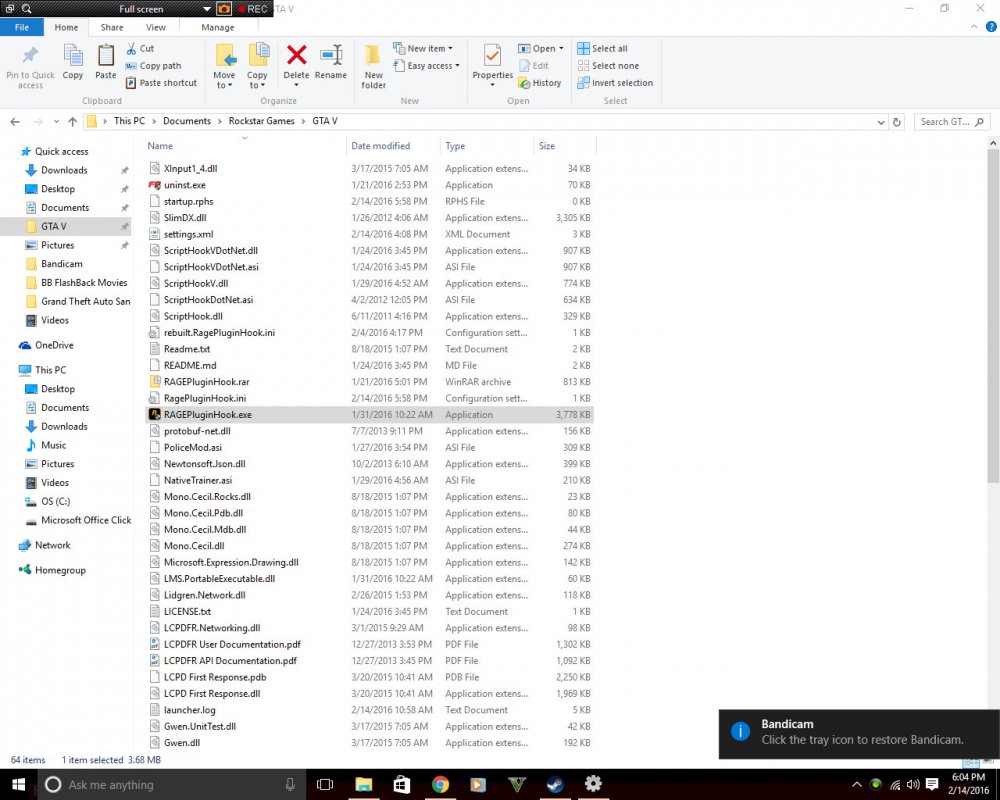Open the address bar history dropdown arrow
The height and width of the screenshot is (800, 1000).
pos(881,122)
